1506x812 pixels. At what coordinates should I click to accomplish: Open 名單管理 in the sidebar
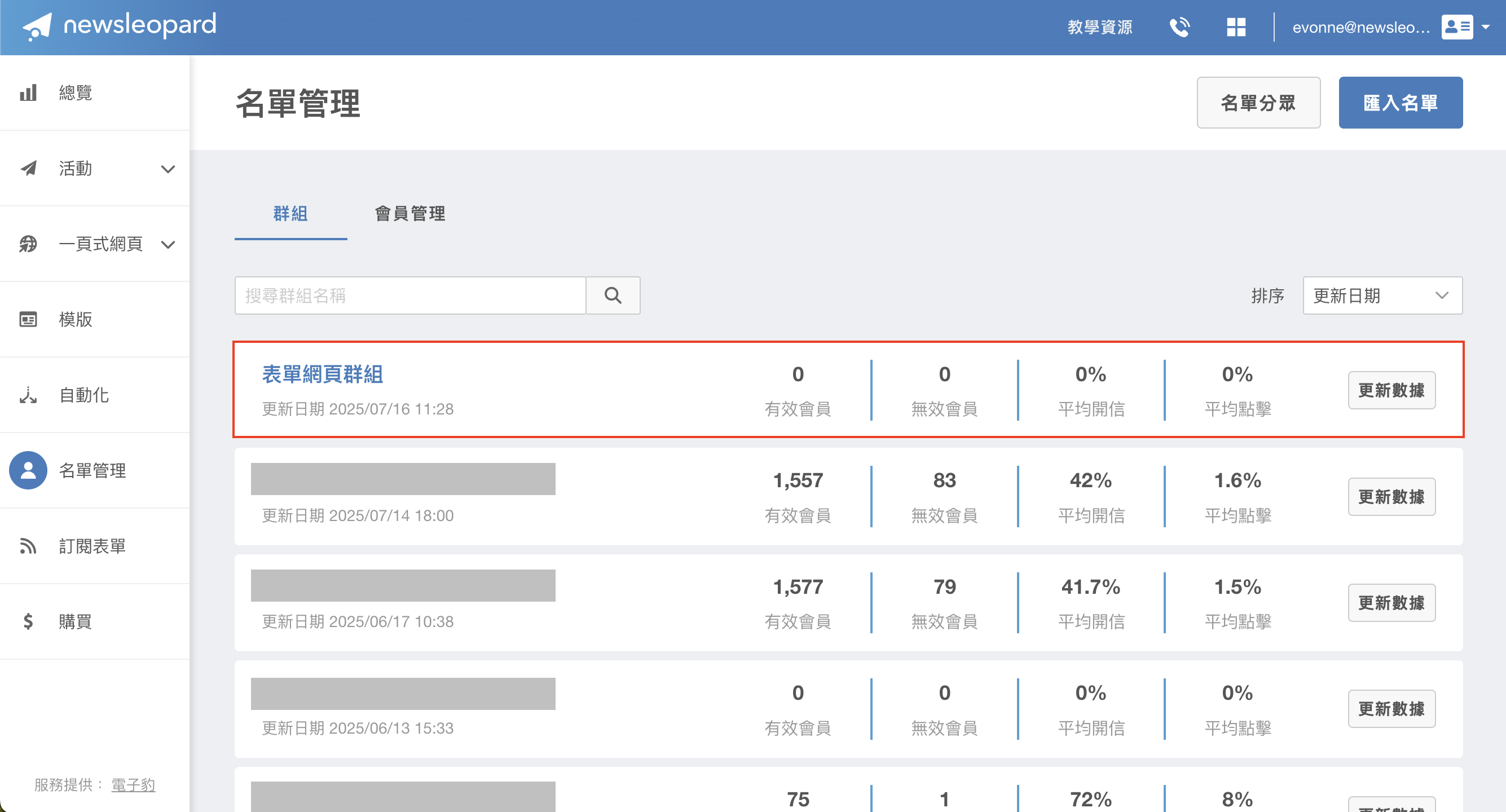[93, 470]
